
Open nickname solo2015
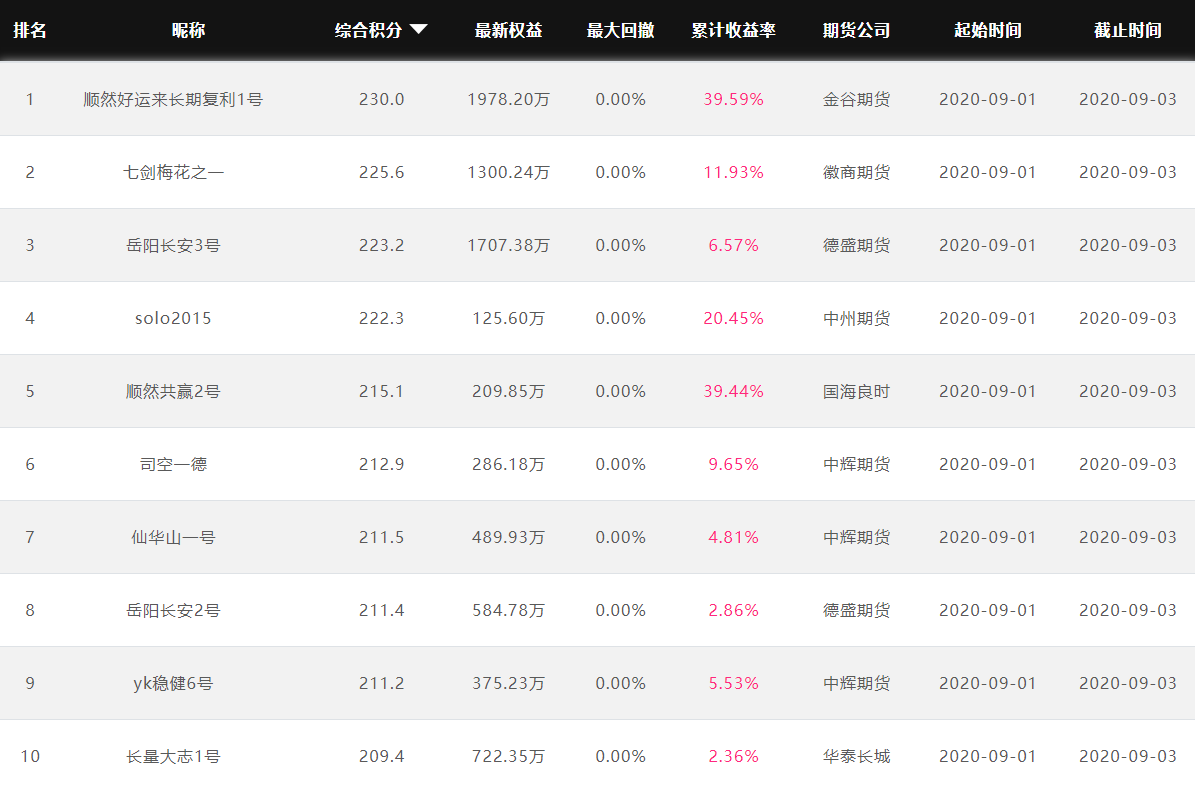[x=173, y=319]
